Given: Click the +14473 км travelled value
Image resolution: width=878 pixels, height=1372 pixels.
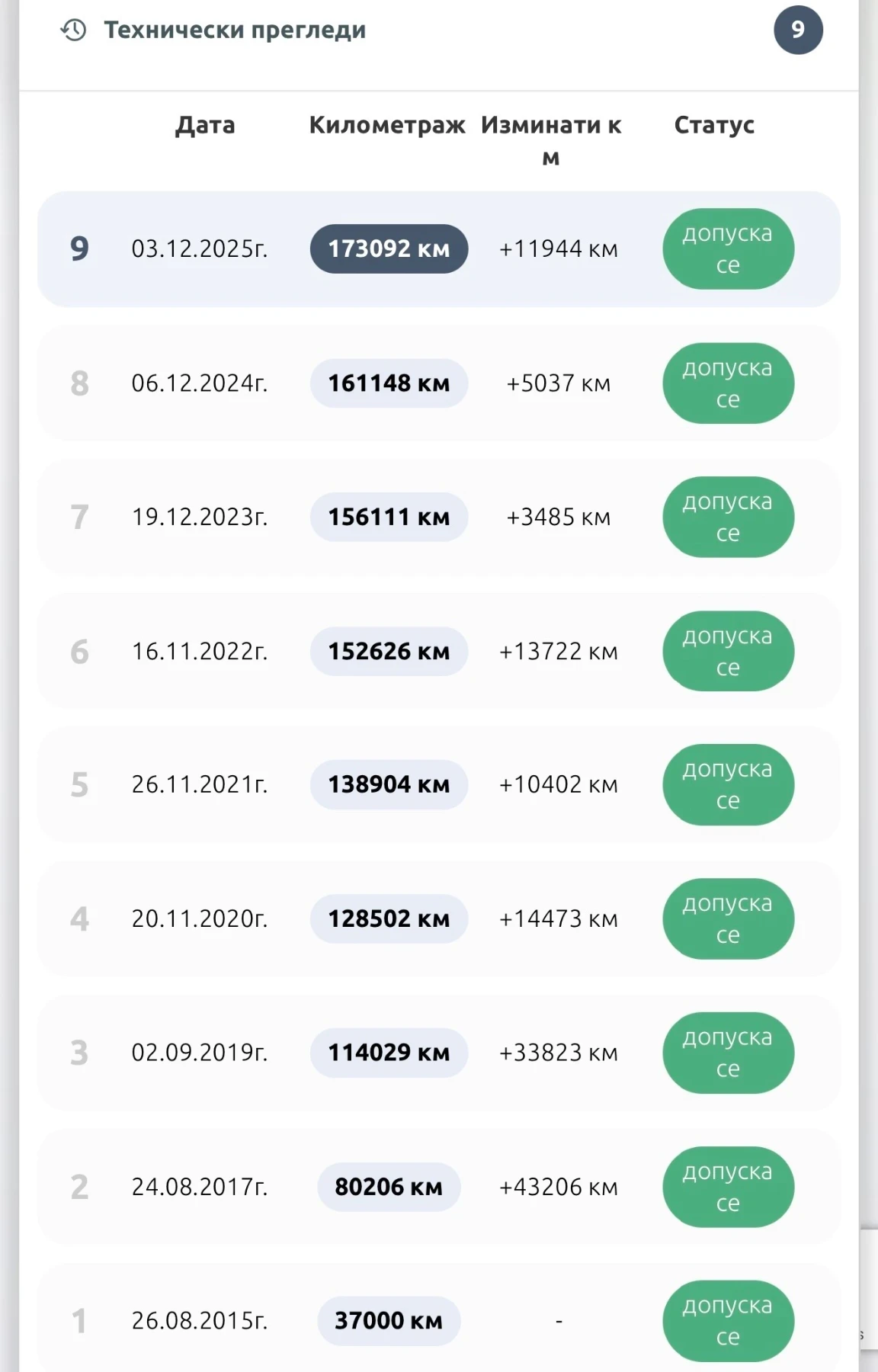Looking at the screenshot, I should coord(559,918).
